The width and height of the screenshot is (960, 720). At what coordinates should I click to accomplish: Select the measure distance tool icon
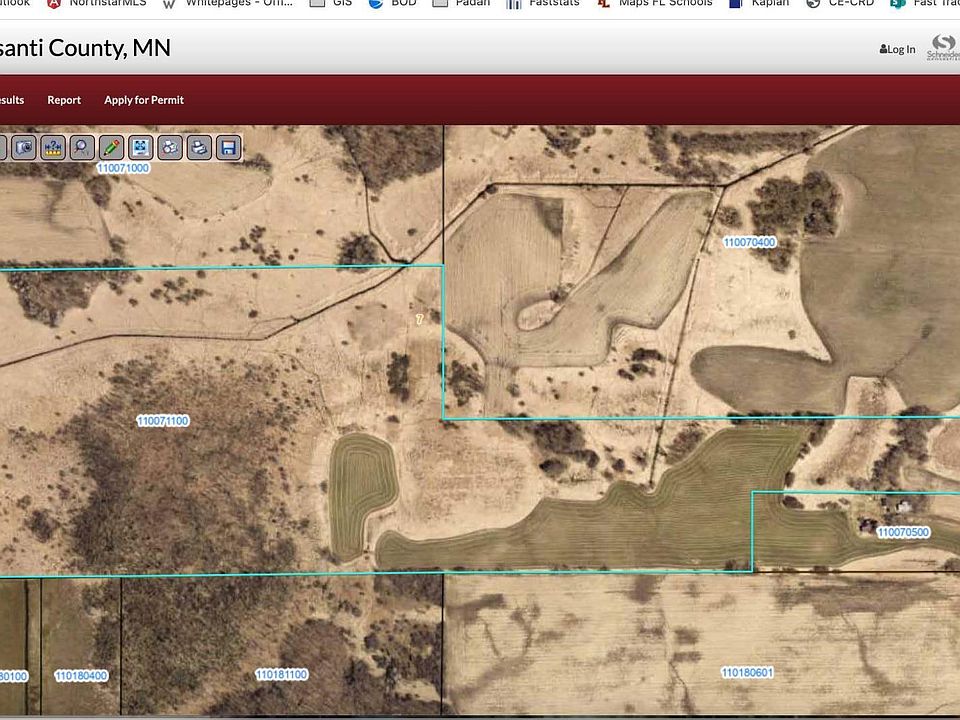[53, 148]
